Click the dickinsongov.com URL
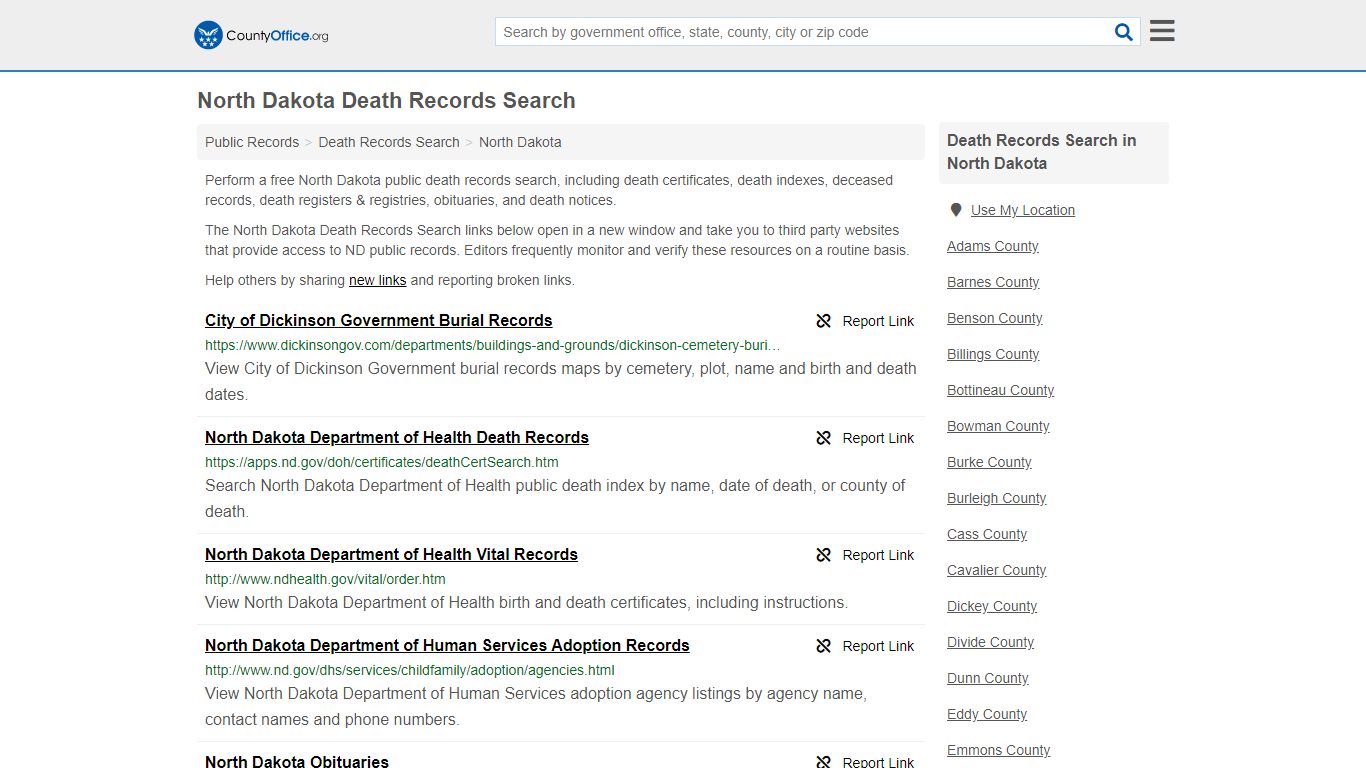1366x768 pixels. [493, 345]
